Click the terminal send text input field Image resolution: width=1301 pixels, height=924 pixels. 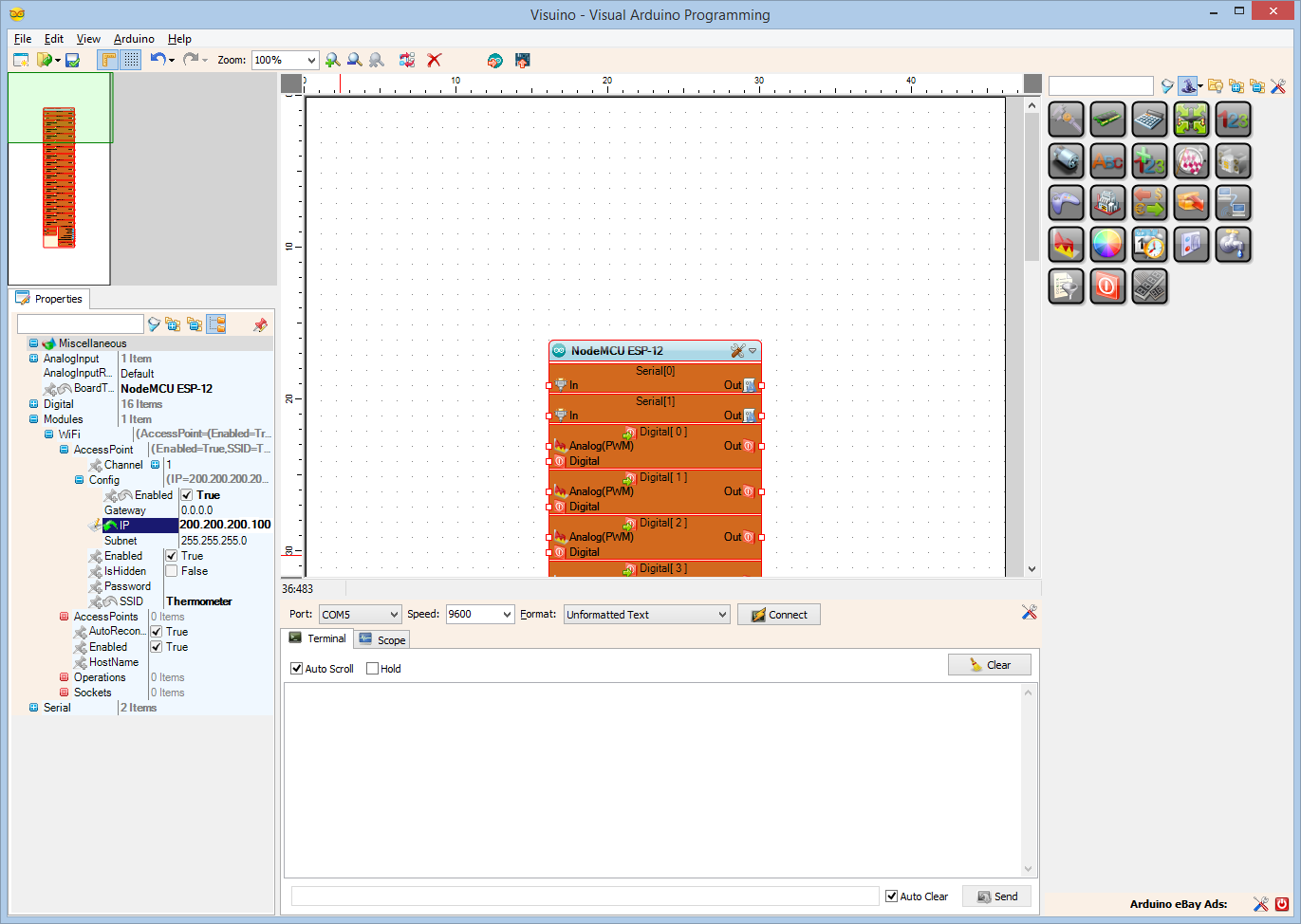[x=585, y=896]
